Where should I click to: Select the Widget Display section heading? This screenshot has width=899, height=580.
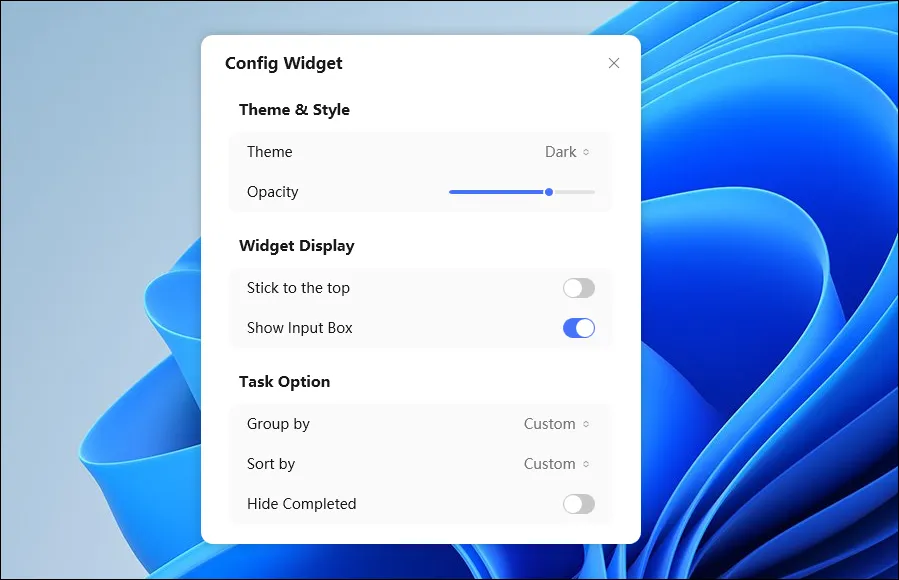pyautogui.click(x=296, y=246)
